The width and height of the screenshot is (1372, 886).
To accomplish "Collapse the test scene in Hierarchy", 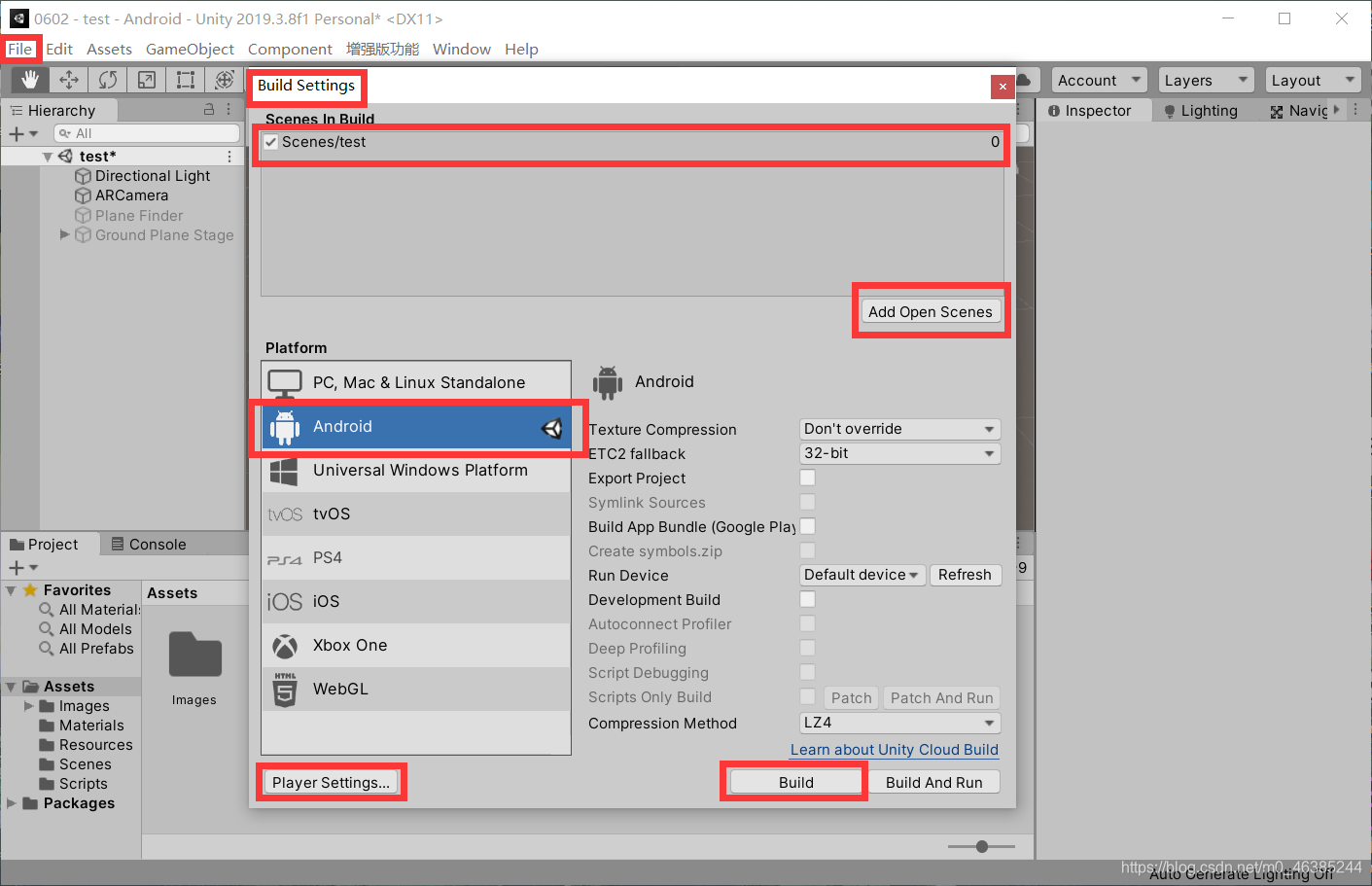I will pos(48,157).
